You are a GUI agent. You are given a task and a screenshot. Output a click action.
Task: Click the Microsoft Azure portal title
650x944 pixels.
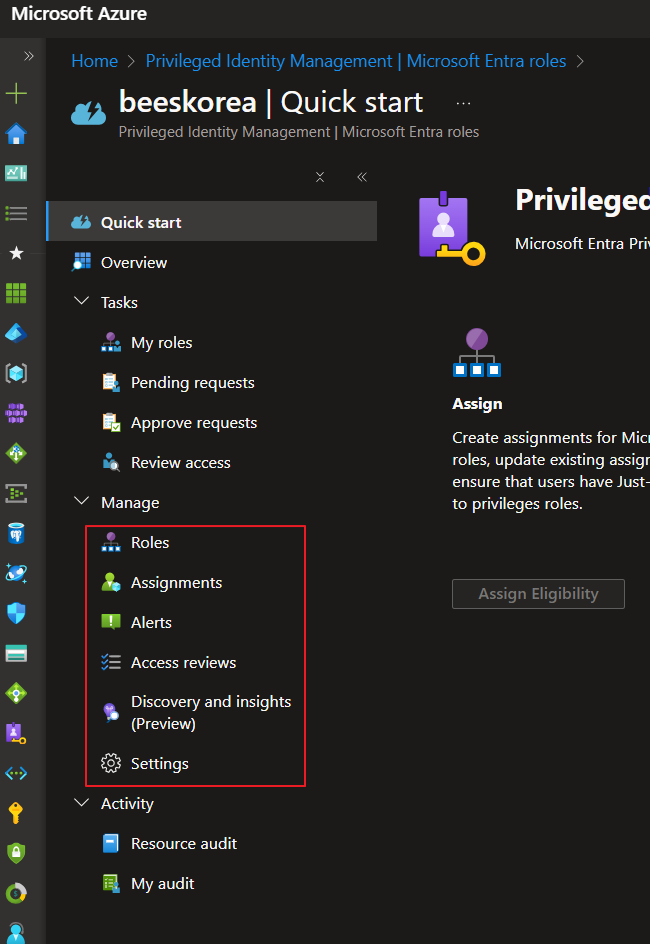tap(79, 14)
